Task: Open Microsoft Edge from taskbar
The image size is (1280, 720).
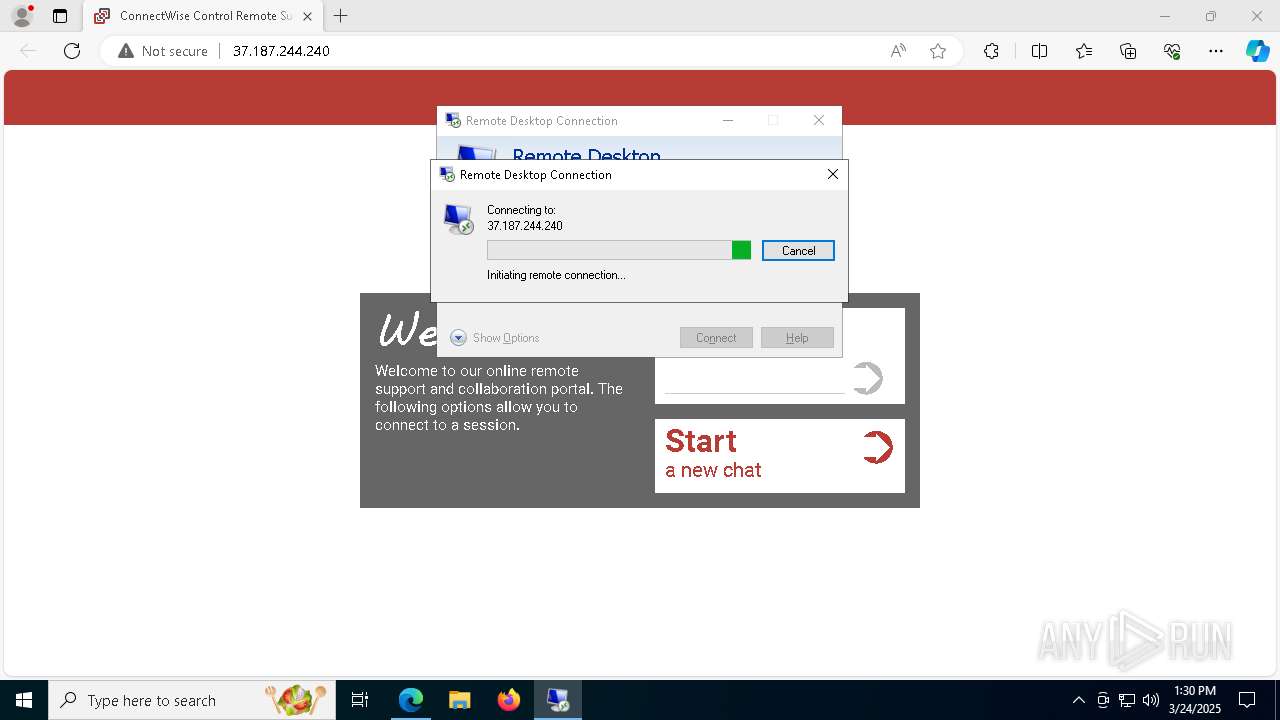Action: click(411, 700)
